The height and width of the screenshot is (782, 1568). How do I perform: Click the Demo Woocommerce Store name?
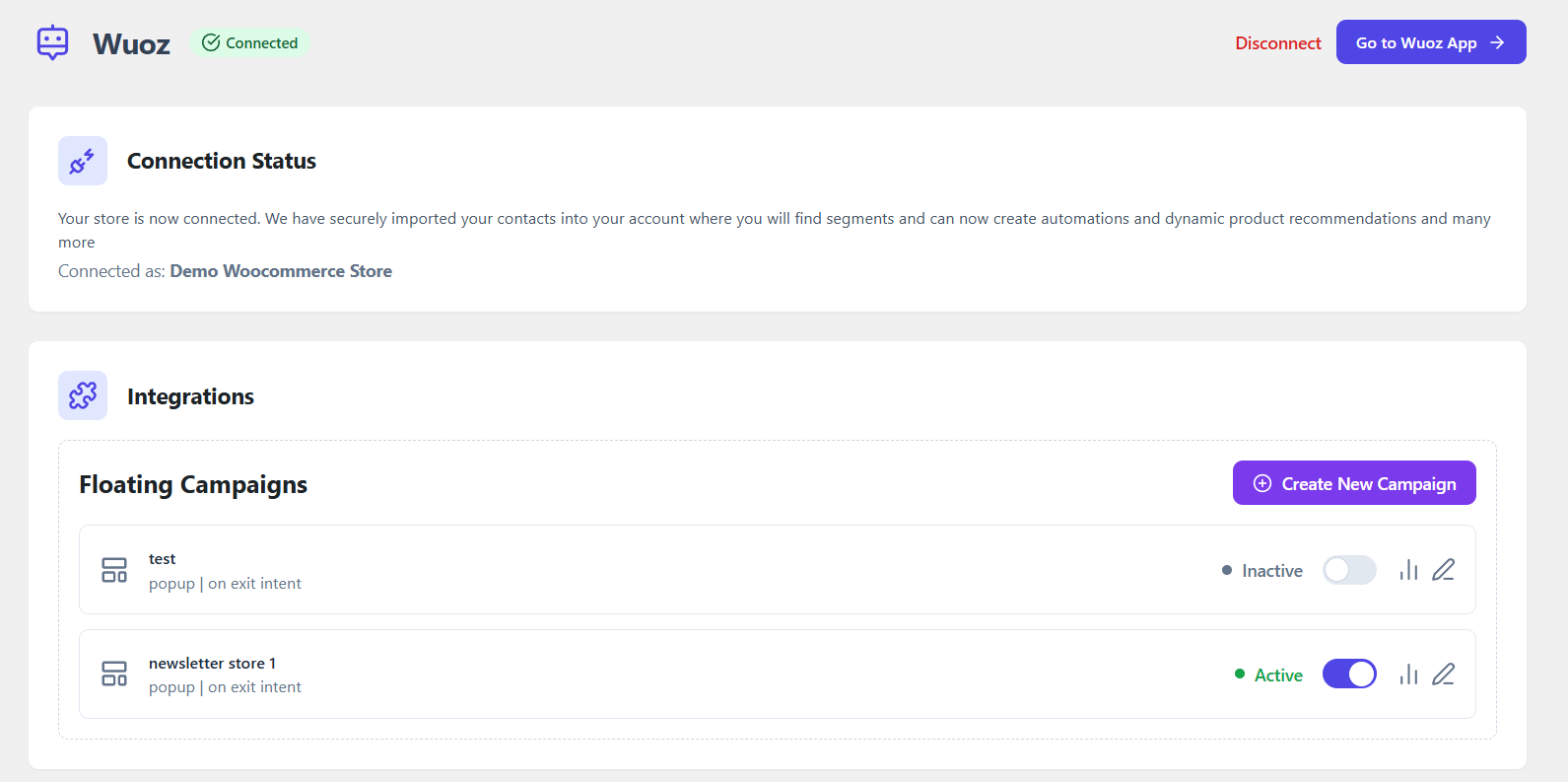[281, 271]
